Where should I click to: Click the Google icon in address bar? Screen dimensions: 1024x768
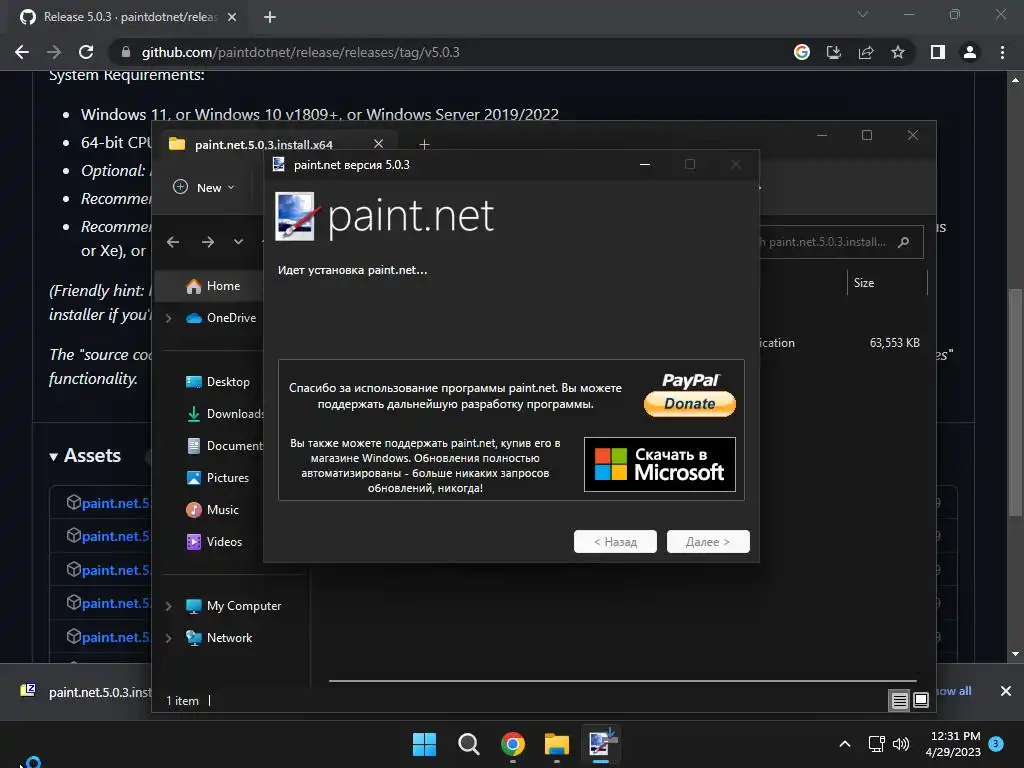[802, 52]
